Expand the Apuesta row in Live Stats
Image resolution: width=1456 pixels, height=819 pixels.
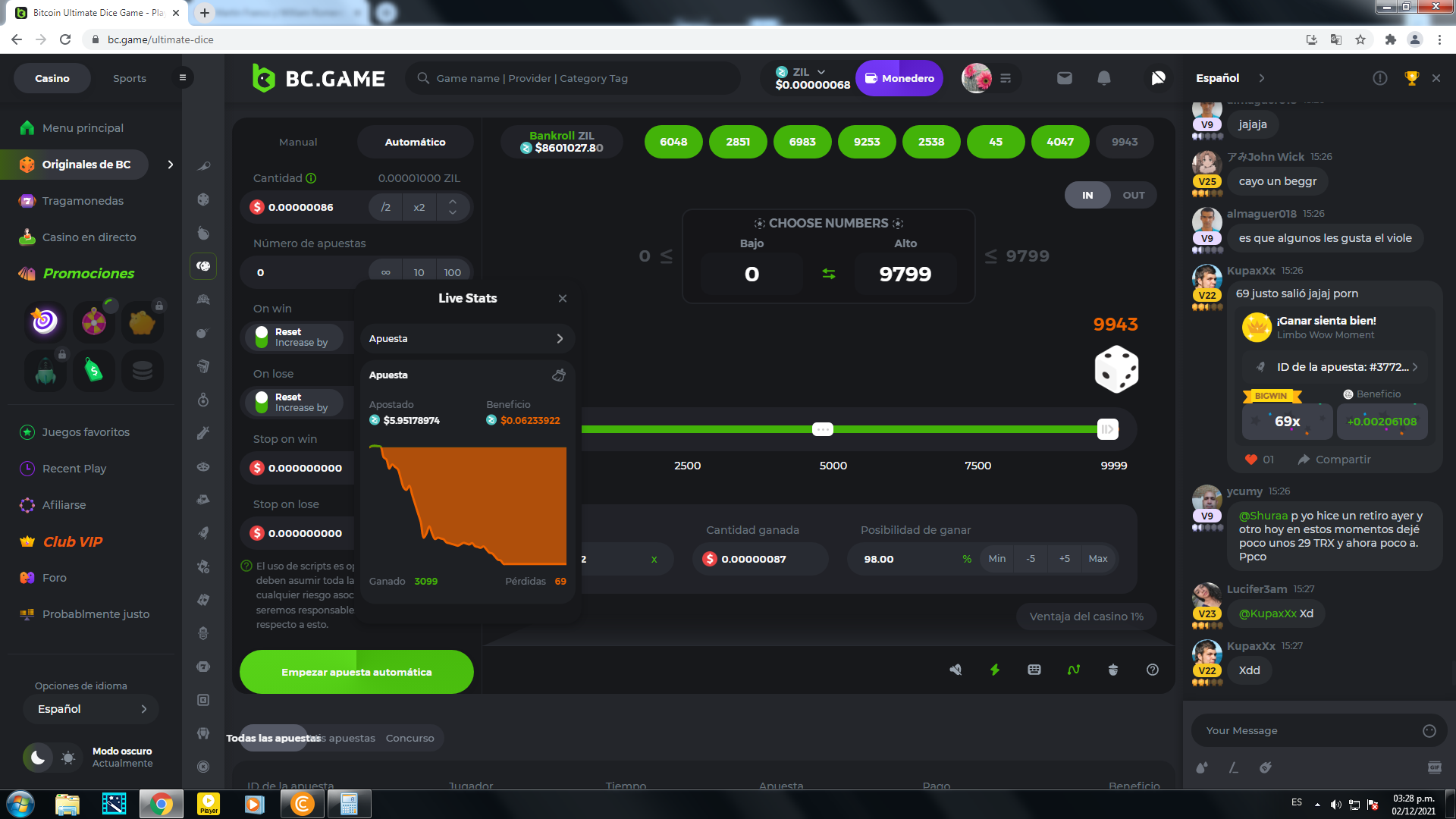pos(466,339)
